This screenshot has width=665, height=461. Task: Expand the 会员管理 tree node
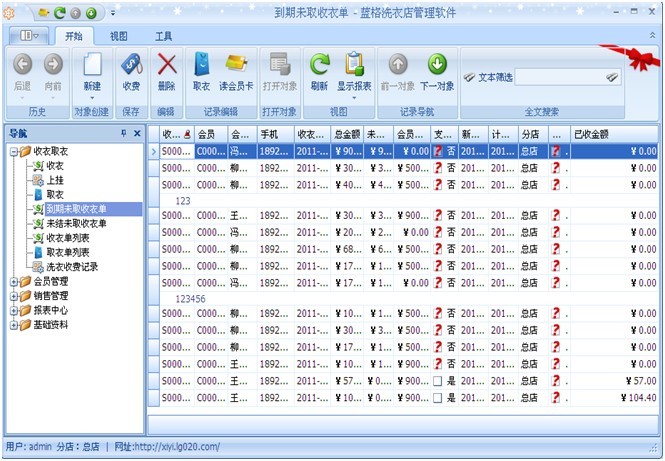pos(14,282)
